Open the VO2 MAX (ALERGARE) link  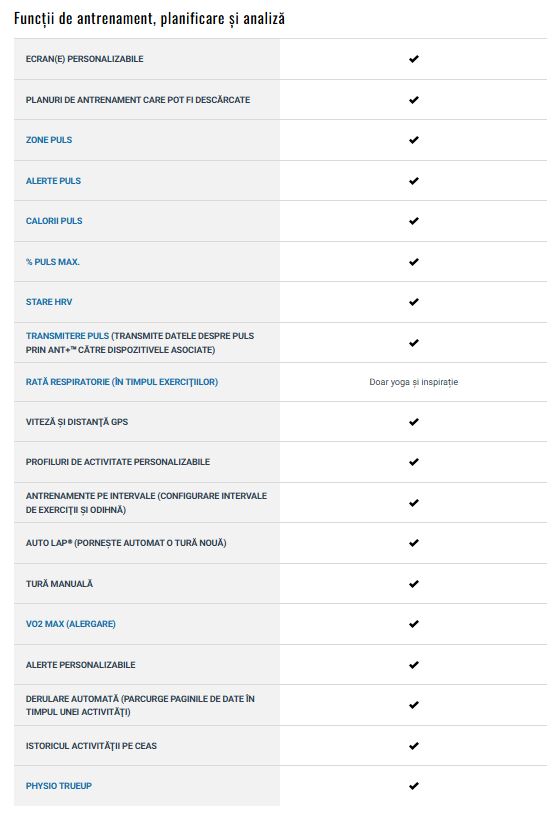point(71,624)
